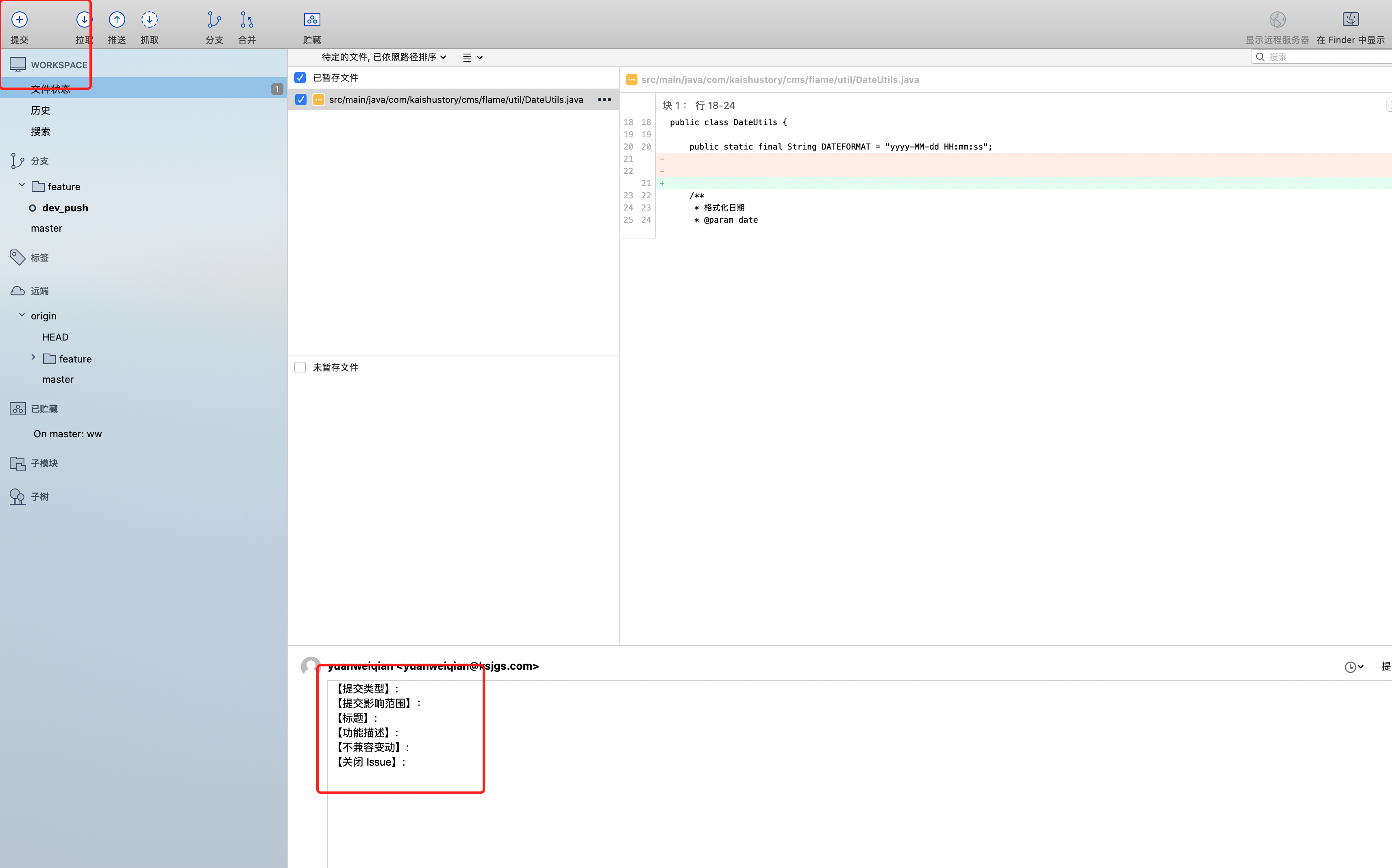Viewport: 1392px width, 868px height.
Task: Open the Branch (分支) toolbar tool
Action: coord(213,20)
